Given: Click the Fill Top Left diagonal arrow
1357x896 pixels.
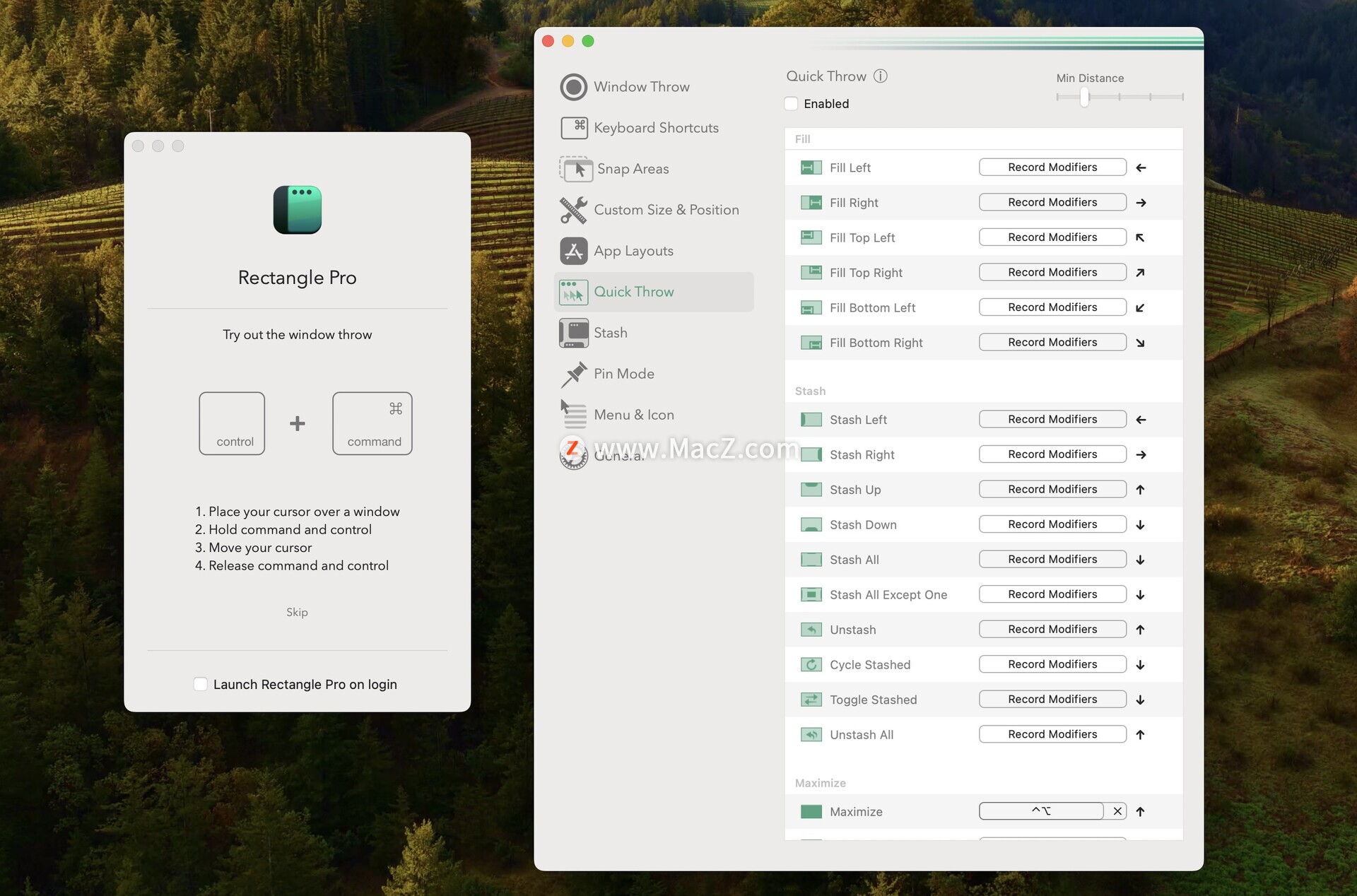Looking at the screenshot, I should [x=1140, y=237].
